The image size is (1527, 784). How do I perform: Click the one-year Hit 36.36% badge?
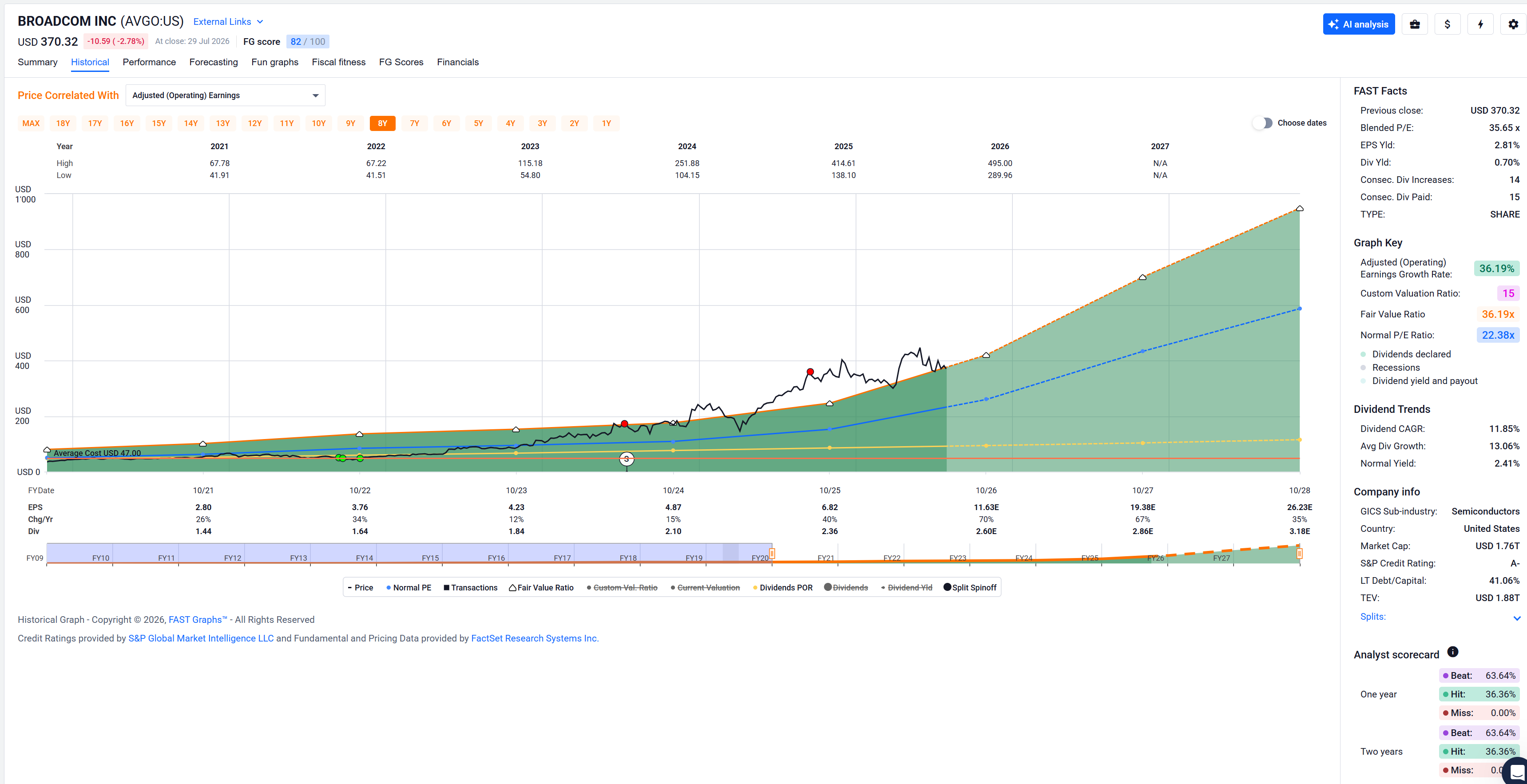click(x=1479, y=694)
